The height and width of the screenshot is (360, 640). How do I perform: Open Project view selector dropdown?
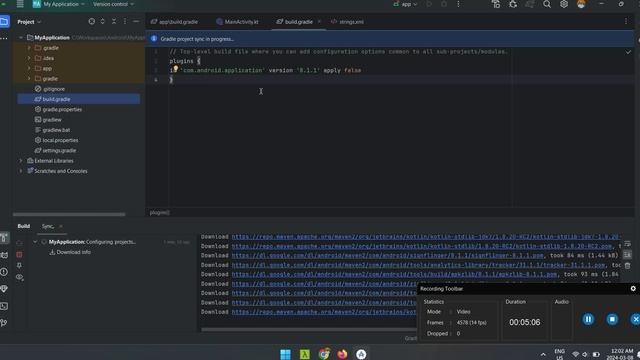(x=29, y=22)
